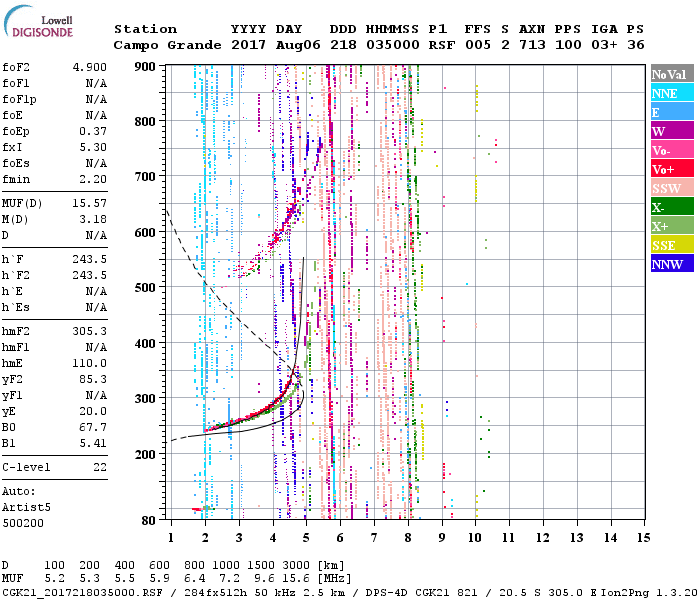Click the IGA value 03+

604,45
